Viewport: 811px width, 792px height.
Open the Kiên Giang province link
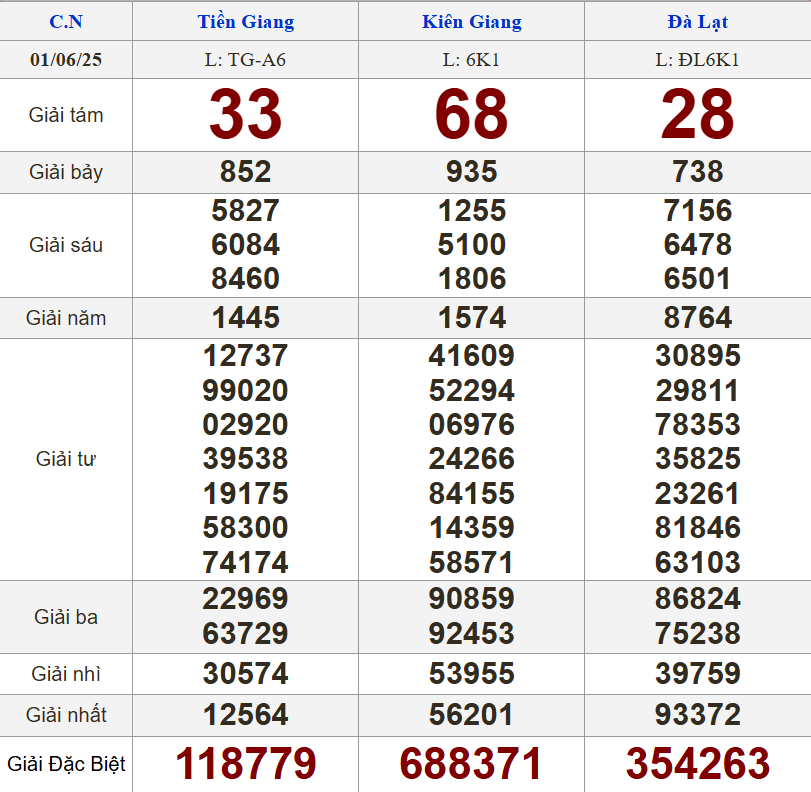point(471,22)
